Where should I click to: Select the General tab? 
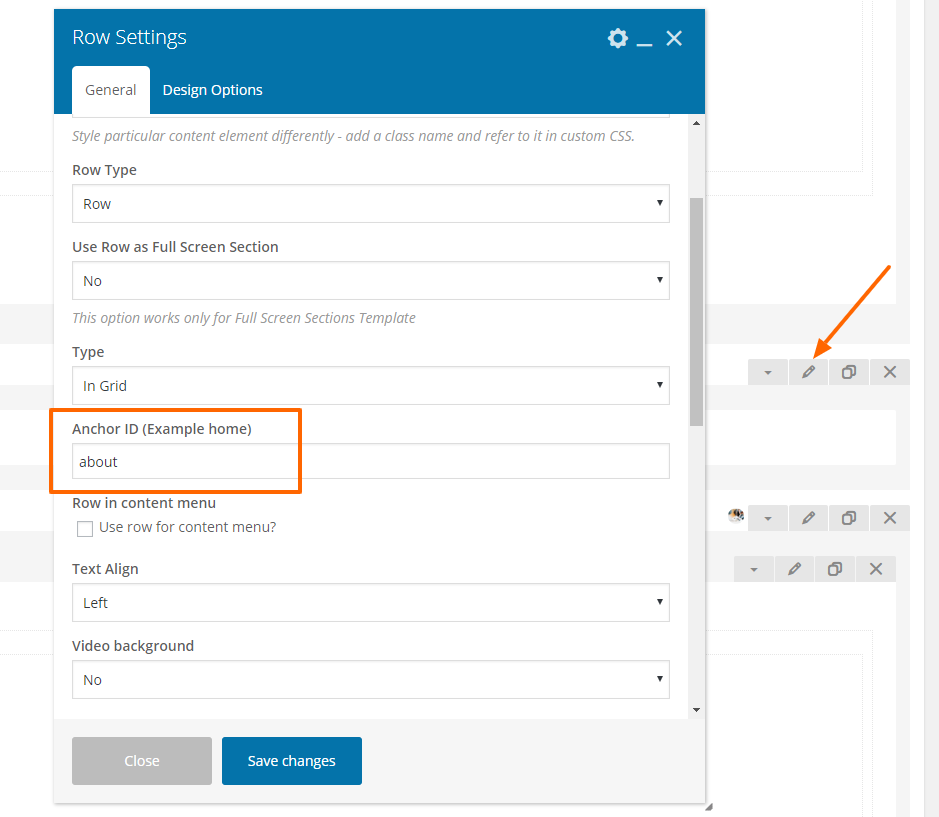pos(111,90)
